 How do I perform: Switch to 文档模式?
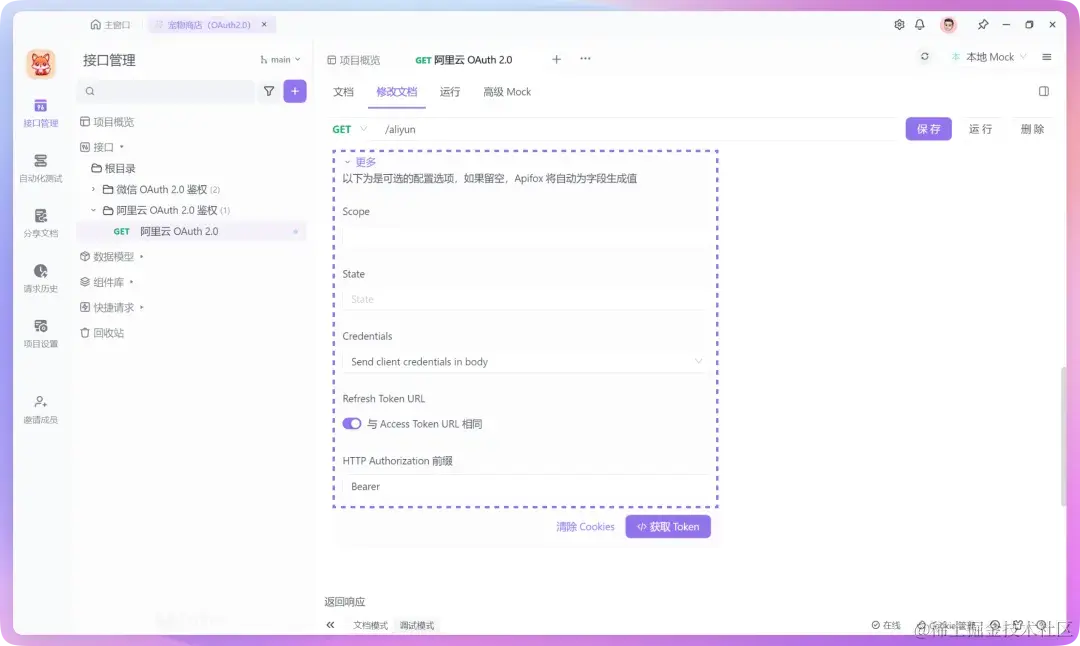pos(371,625)
